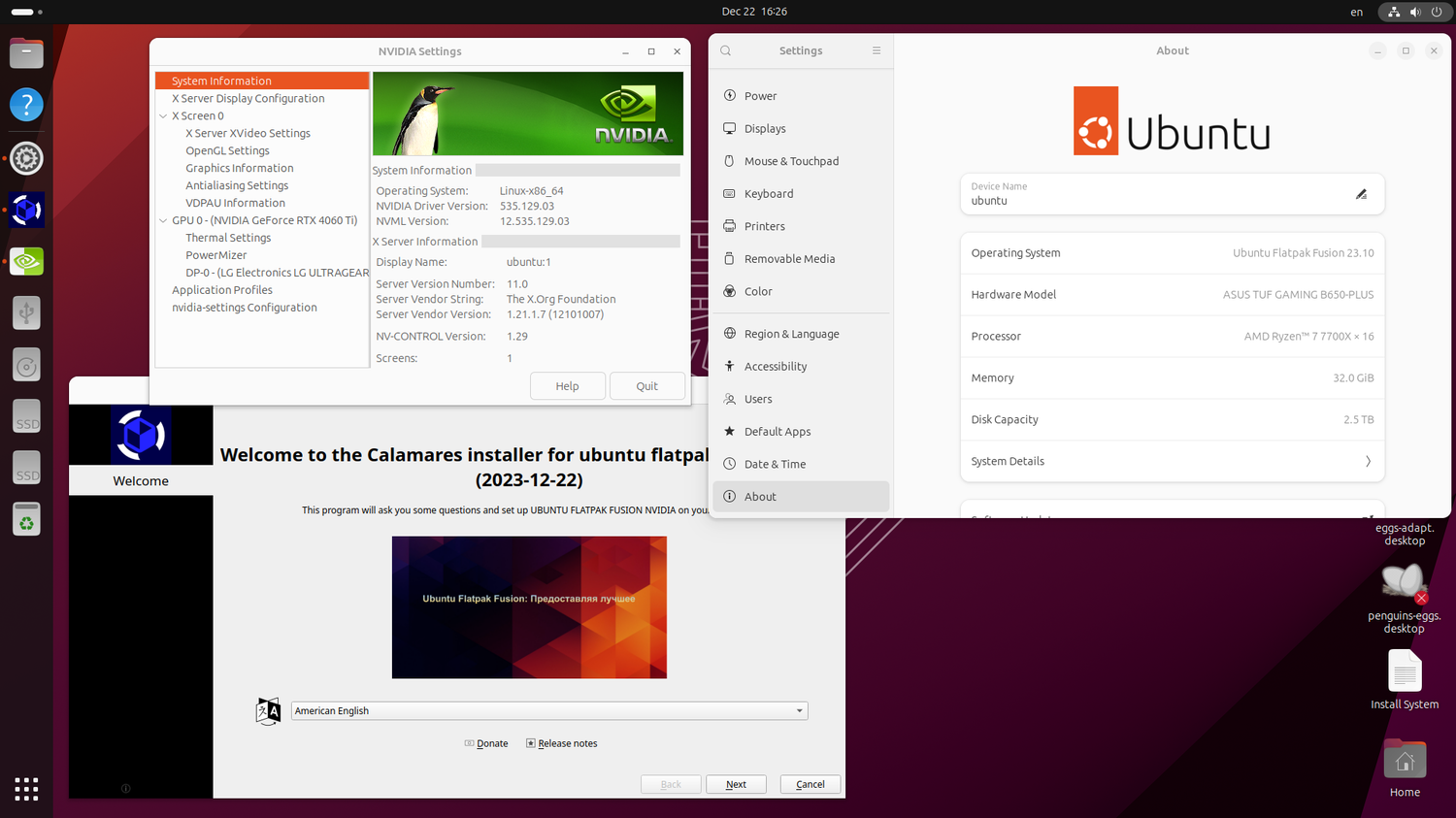Select the DP-0 LG ULTRAGEAR display entry
Screen dimensions: 1456x818
coord(277,273)
